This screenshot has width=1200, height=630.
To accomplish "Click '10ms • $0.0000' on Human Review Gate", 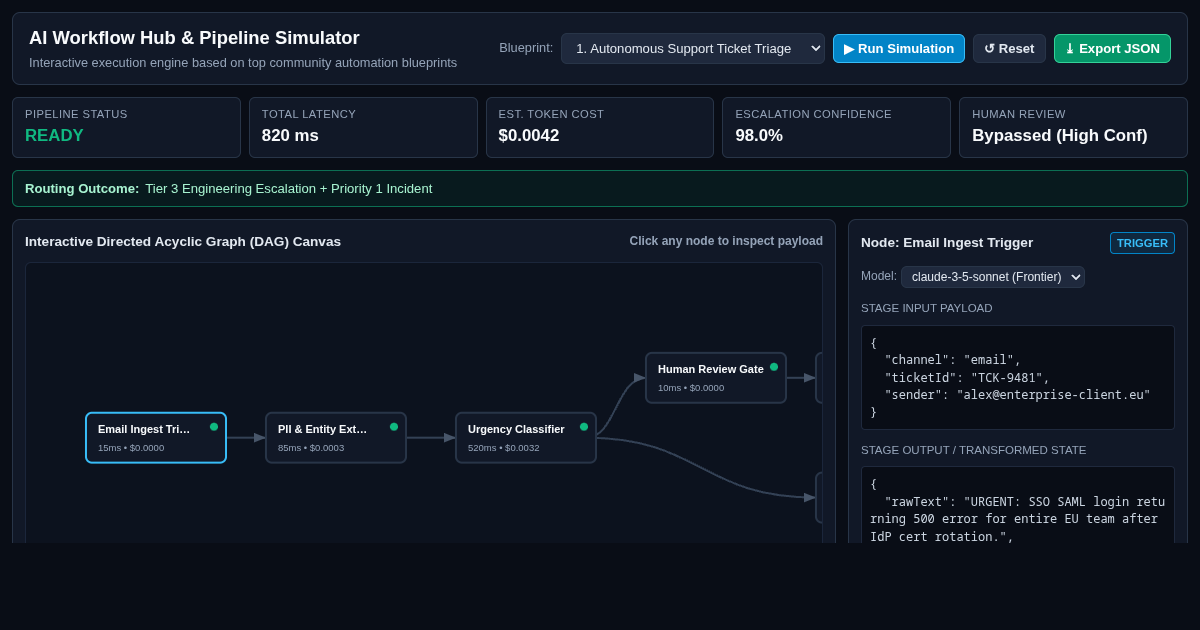I will click(691, 388).
